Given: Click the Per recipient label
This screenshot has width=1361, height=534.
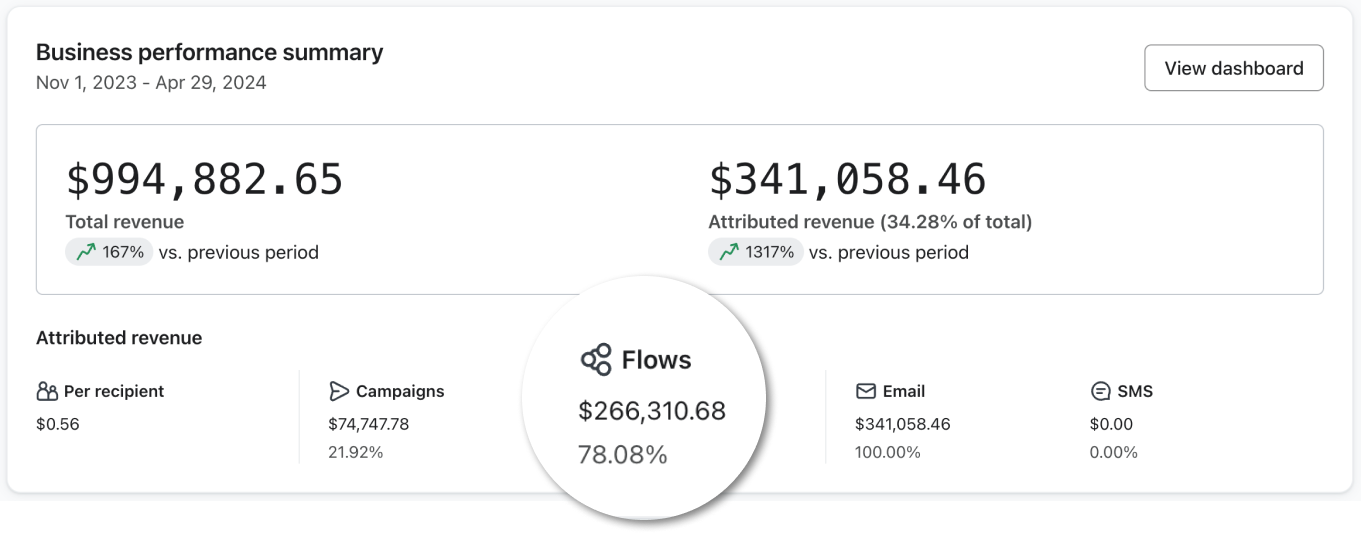Looking at the screenshot, I should 114,391.
